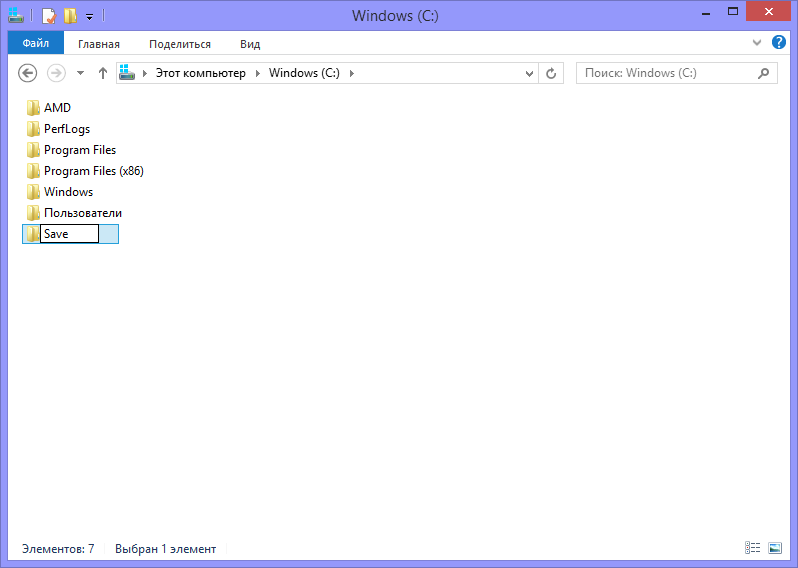Open Help with the question mark icon

tap(779, 42)
